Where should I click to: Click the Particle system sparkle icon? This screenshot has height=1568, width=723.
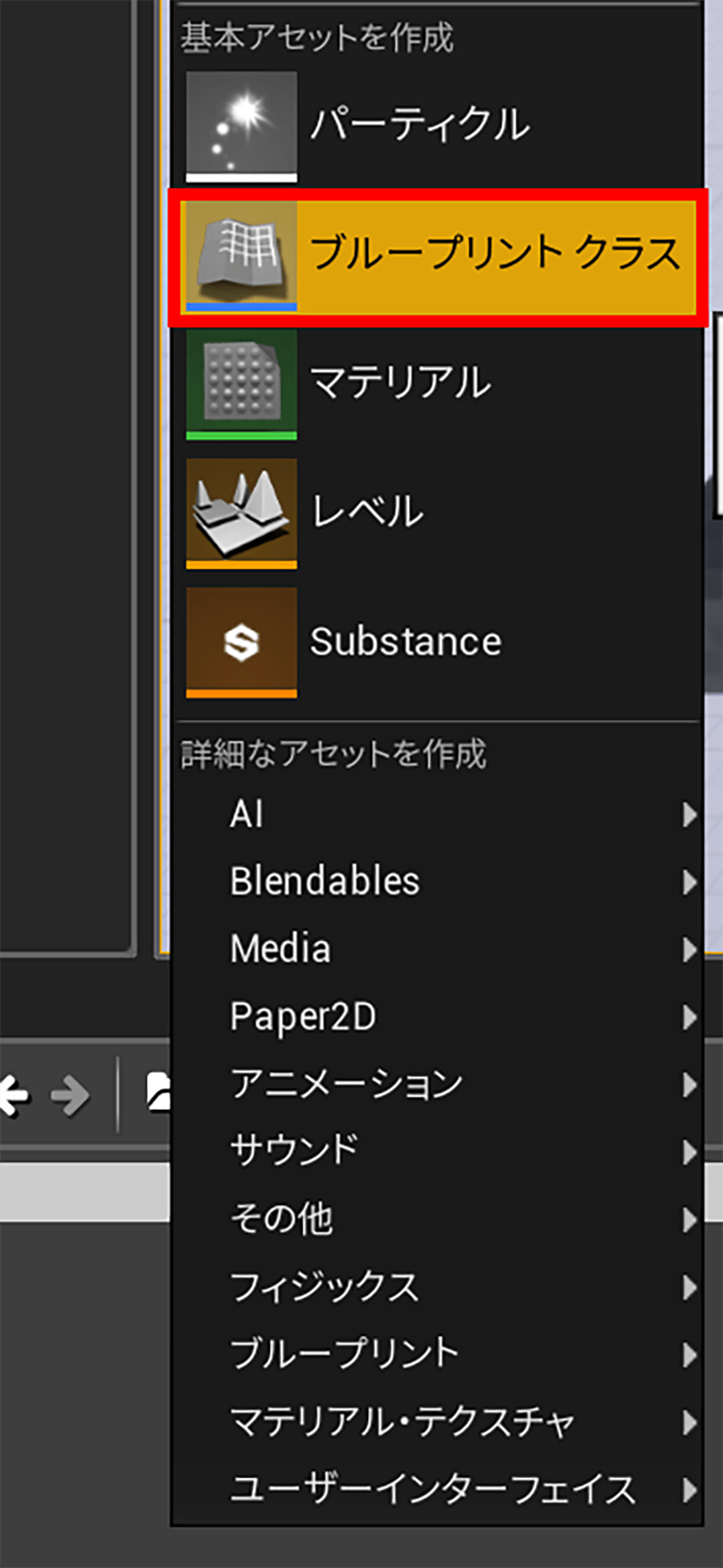pyautogui.click(x=241, y=127)
